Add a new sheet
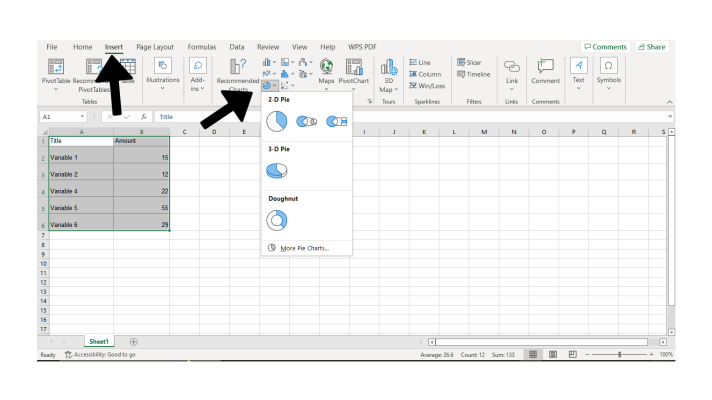Screen dimensions: 712x400 tap(134, 341)
